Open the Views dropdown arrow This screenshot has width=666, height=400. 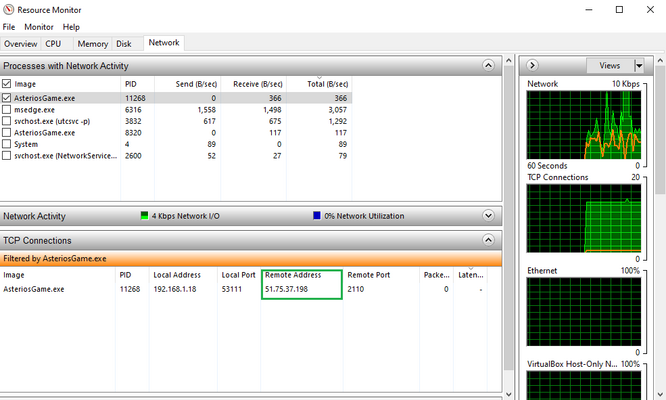point(639,65)
